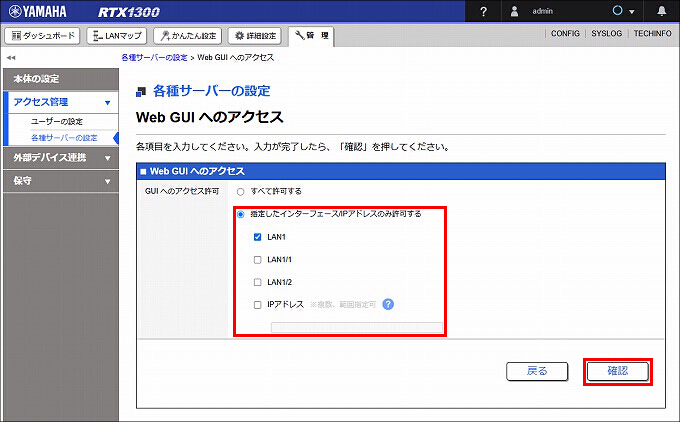This screenshot has height=422, width=680.
Task: Switch to 詳細設定 tab
Action: [x=255, y=36]
